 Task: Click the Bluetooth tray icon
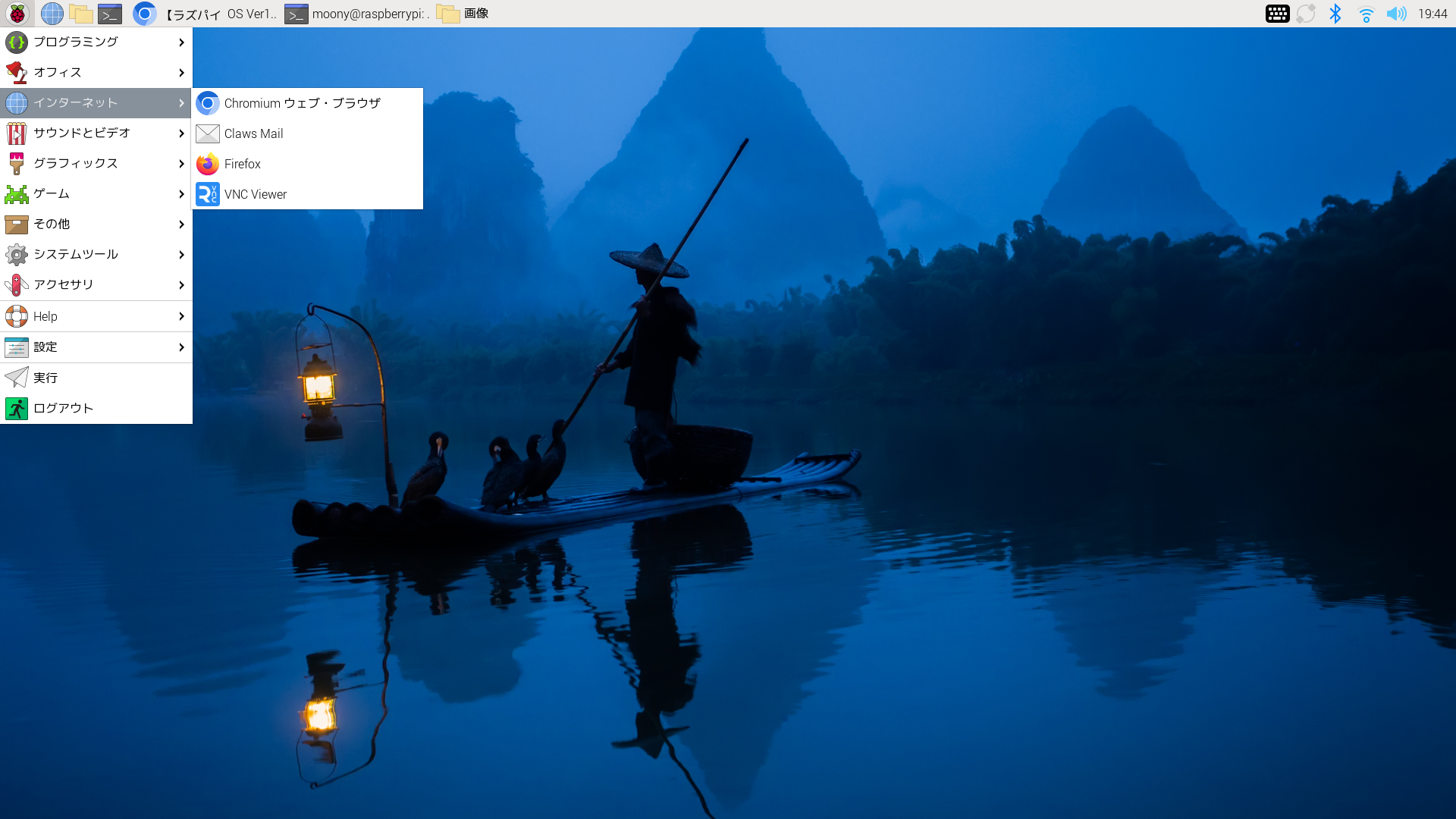[x=1335, y=14]
